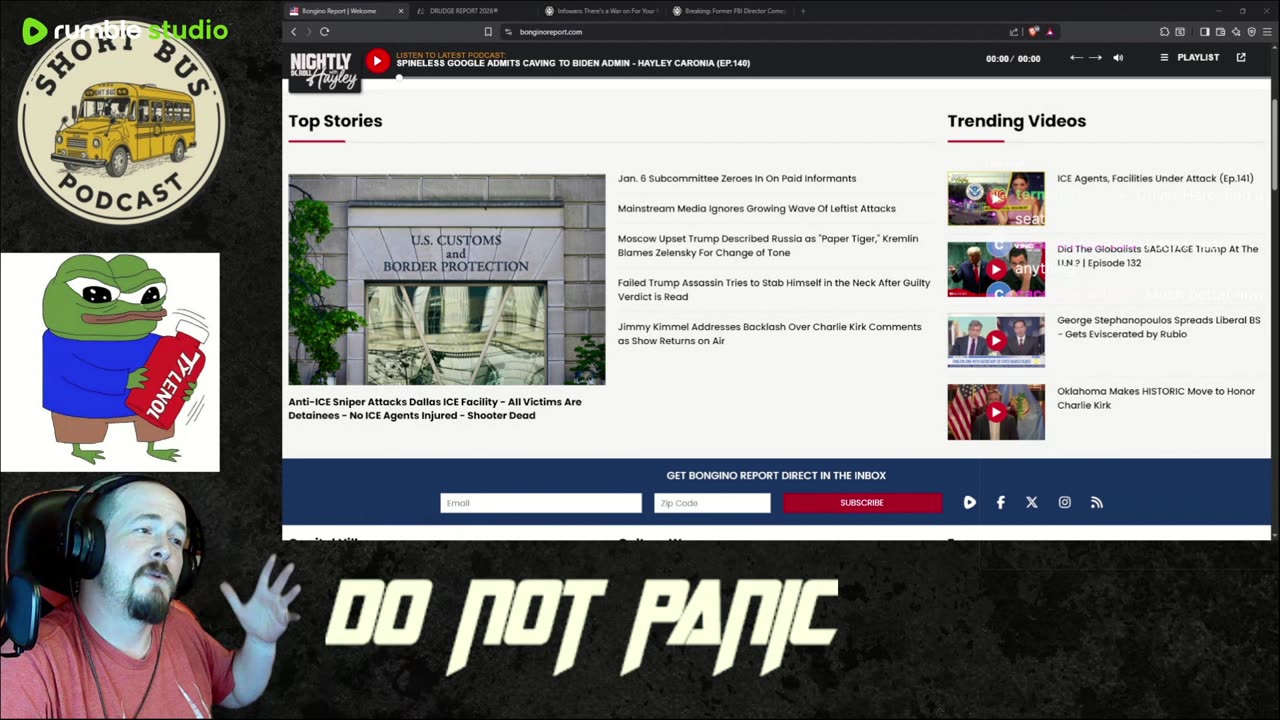Open Bongino Report's Rumble channel icon
The image size is (1280, 720).
[x=969, y=503]
